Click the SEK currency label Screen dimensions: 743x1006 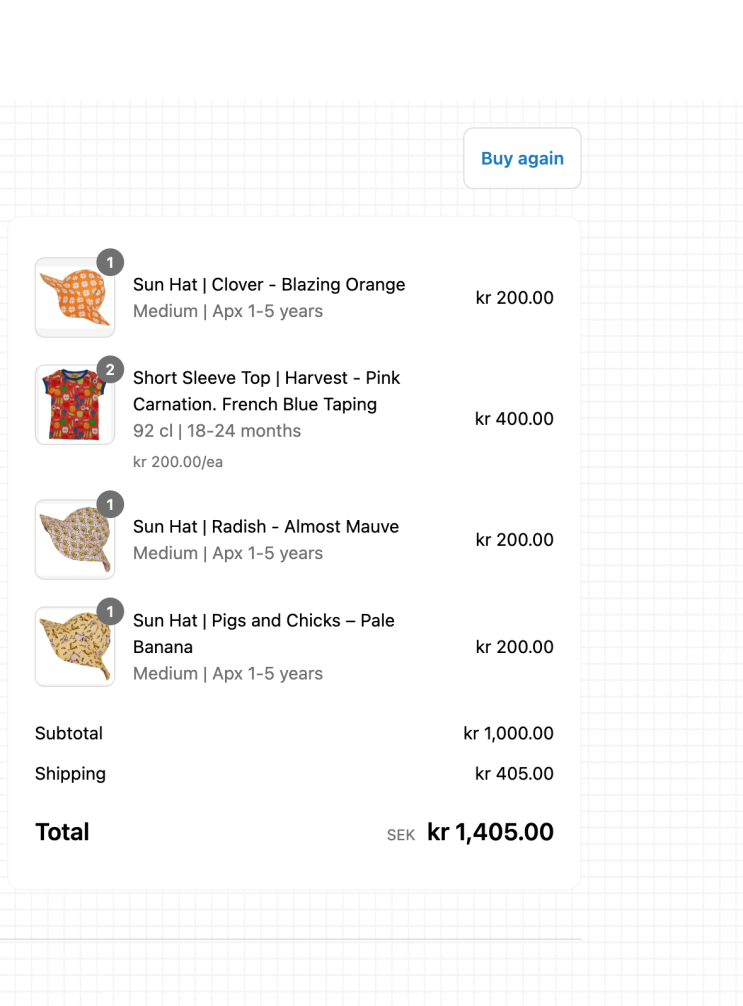click(x=401, y=835)
